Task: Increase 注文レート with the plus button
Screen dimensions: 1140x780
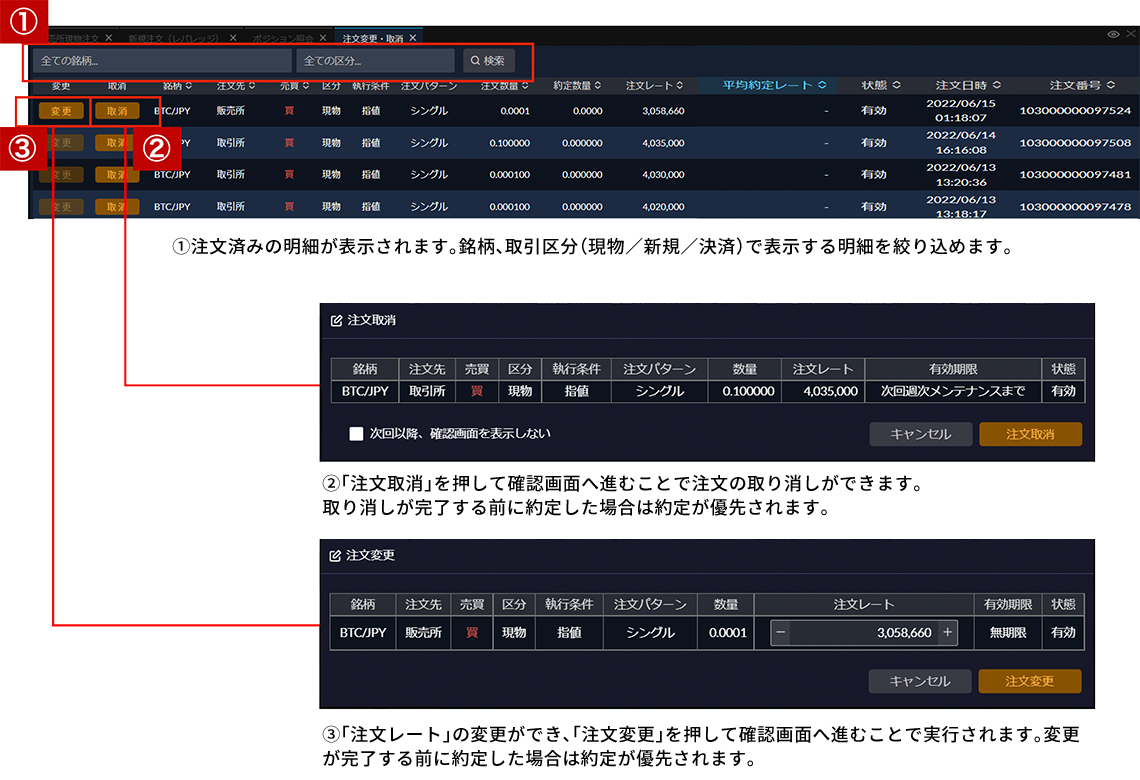Action: click(947, 632)
